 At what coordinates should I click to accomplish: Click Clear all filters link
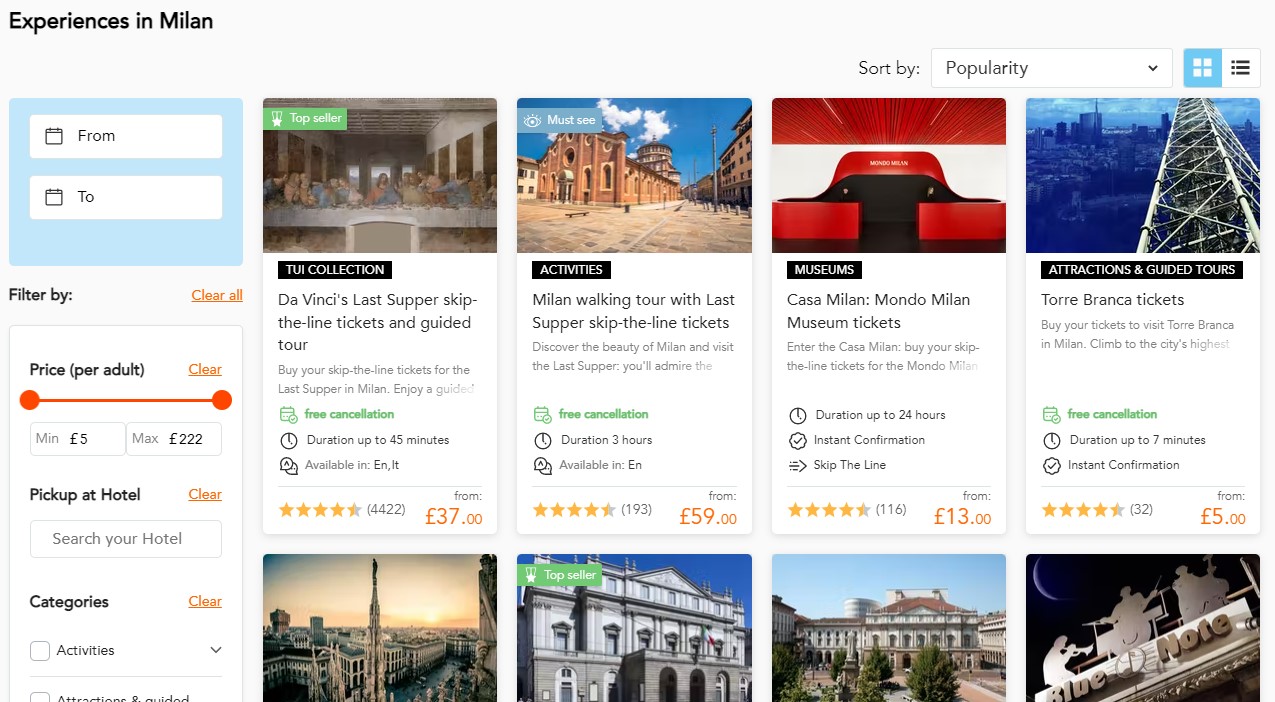[217, 295]
